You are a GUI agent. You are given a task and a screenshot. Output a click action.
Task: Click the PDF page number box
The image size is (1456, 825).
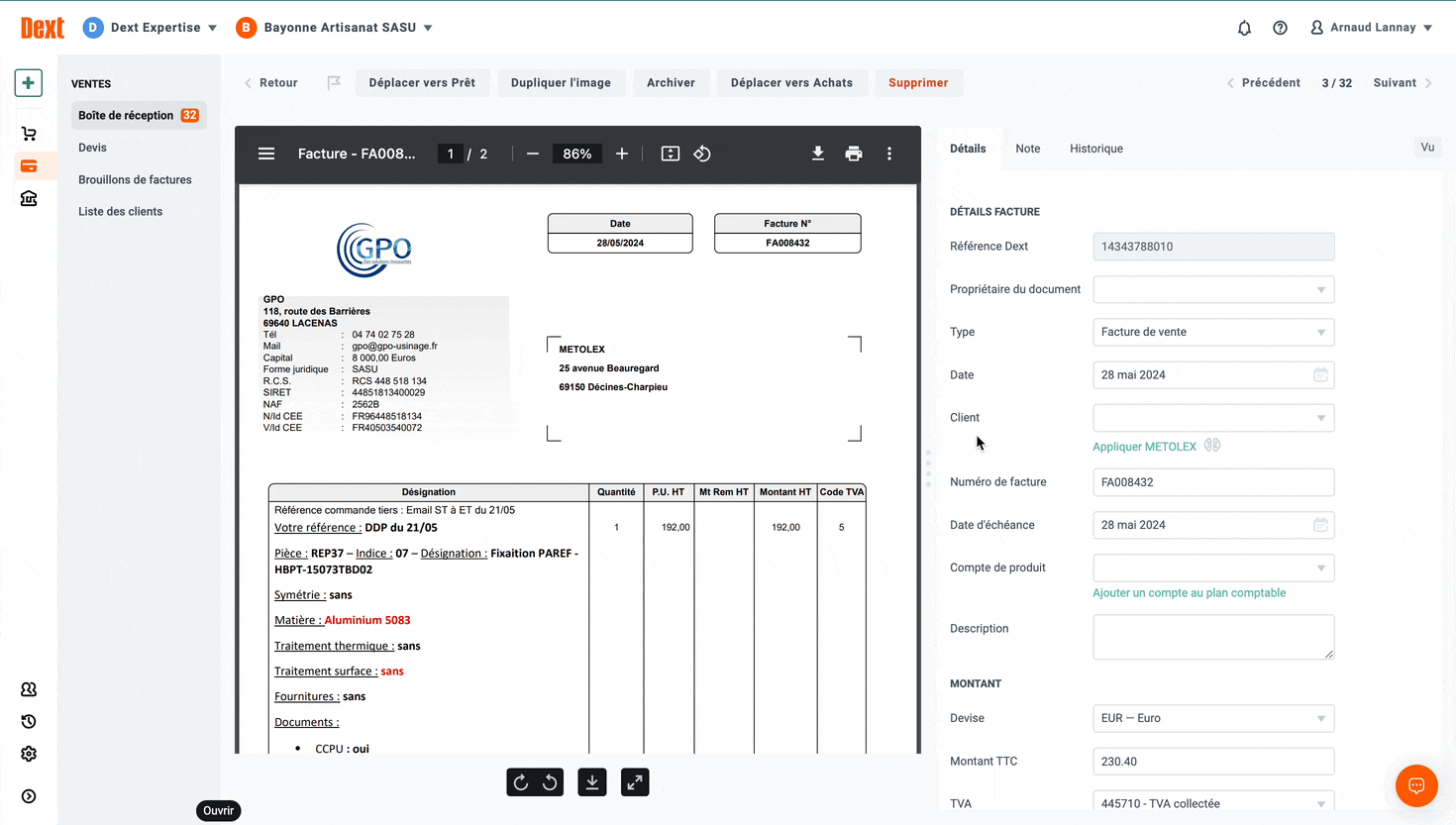click(451, 154)
